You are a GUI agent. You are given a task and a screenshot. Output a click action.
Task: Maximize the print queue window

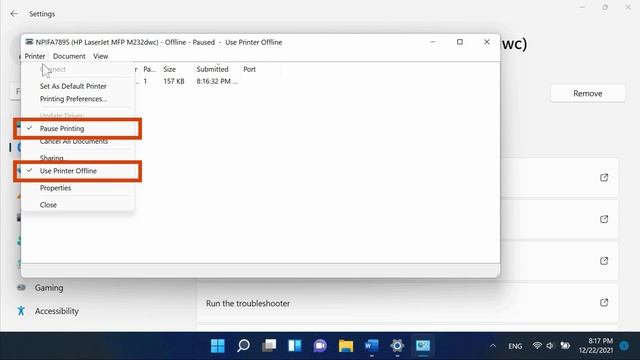click(x=460, y=42)
